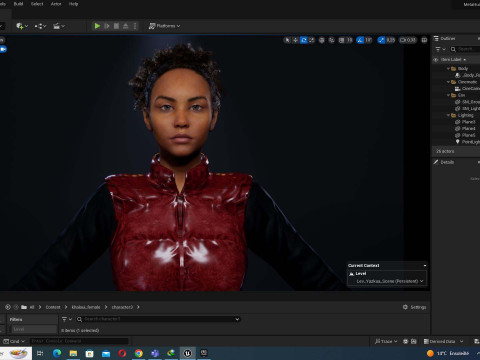
Task: Open Derived Data dropdown
Action: pyautogui.click(x=443, y=341)
